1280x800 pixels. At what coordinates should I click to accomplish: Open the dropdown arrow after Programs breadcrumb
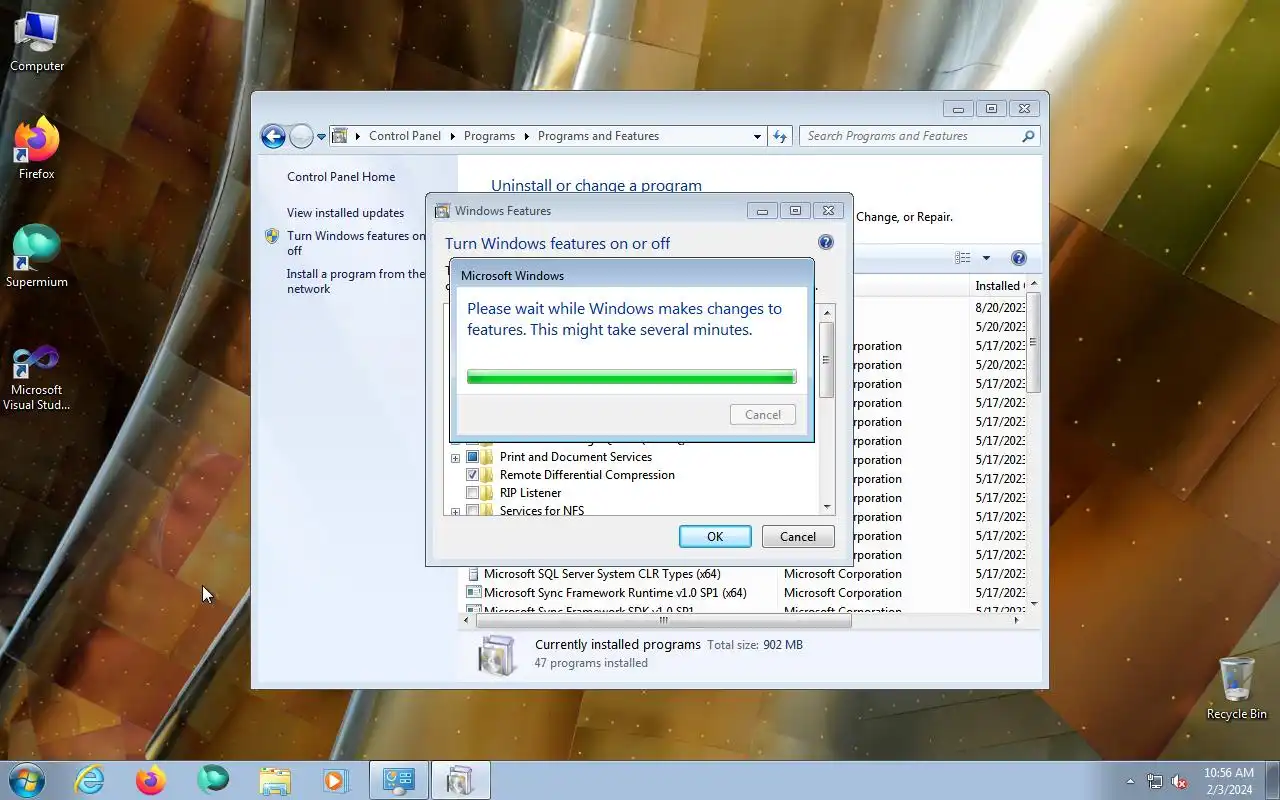(526, 136)
